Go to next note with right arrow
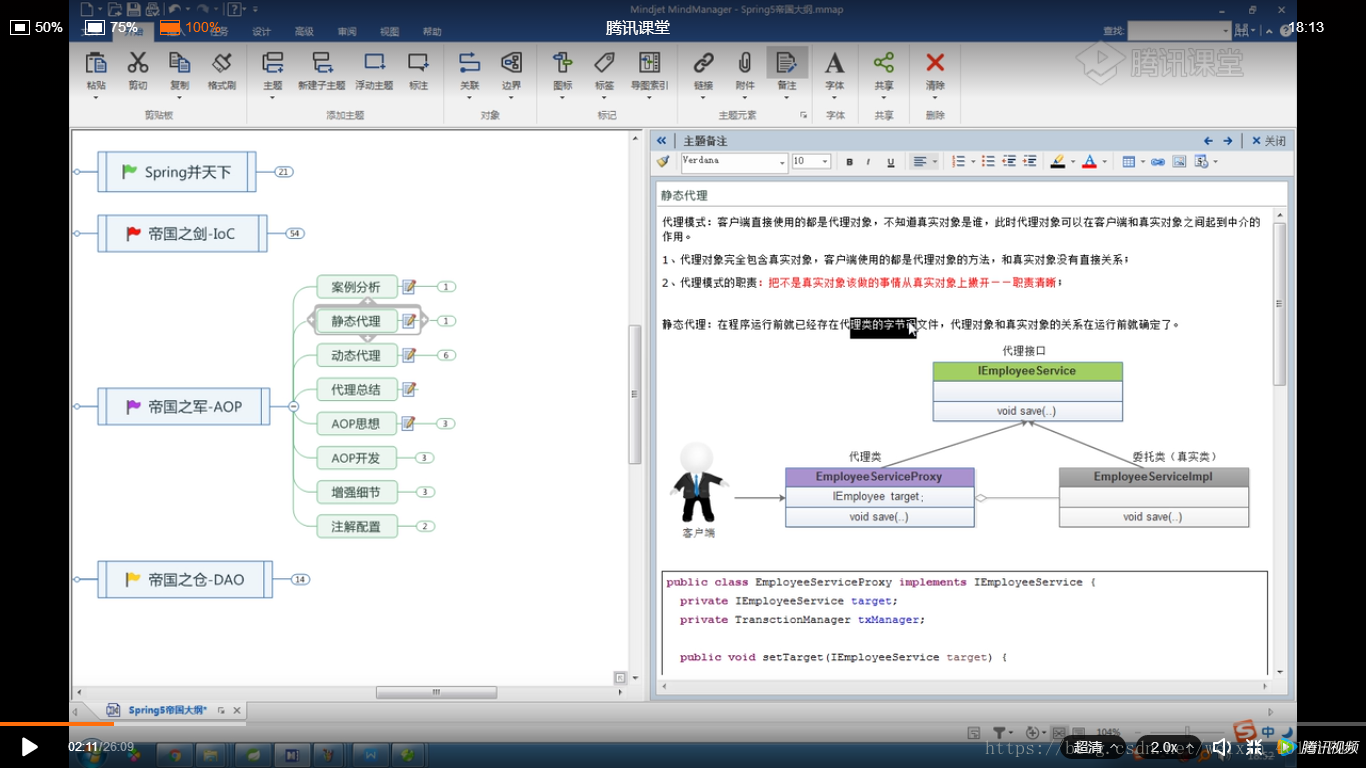The width and height of the screenshot is (1366, 768). (1228, 141)
